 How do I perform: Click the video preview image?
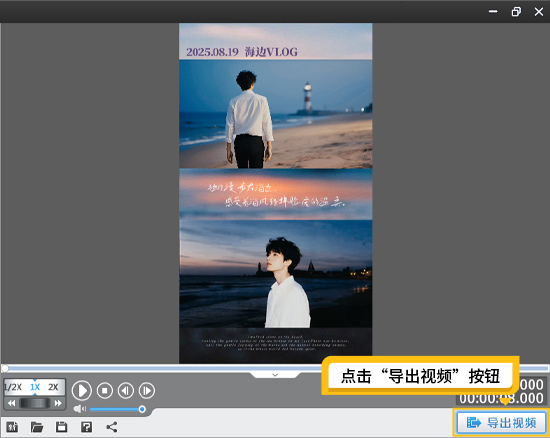click(x=275, y=193)
